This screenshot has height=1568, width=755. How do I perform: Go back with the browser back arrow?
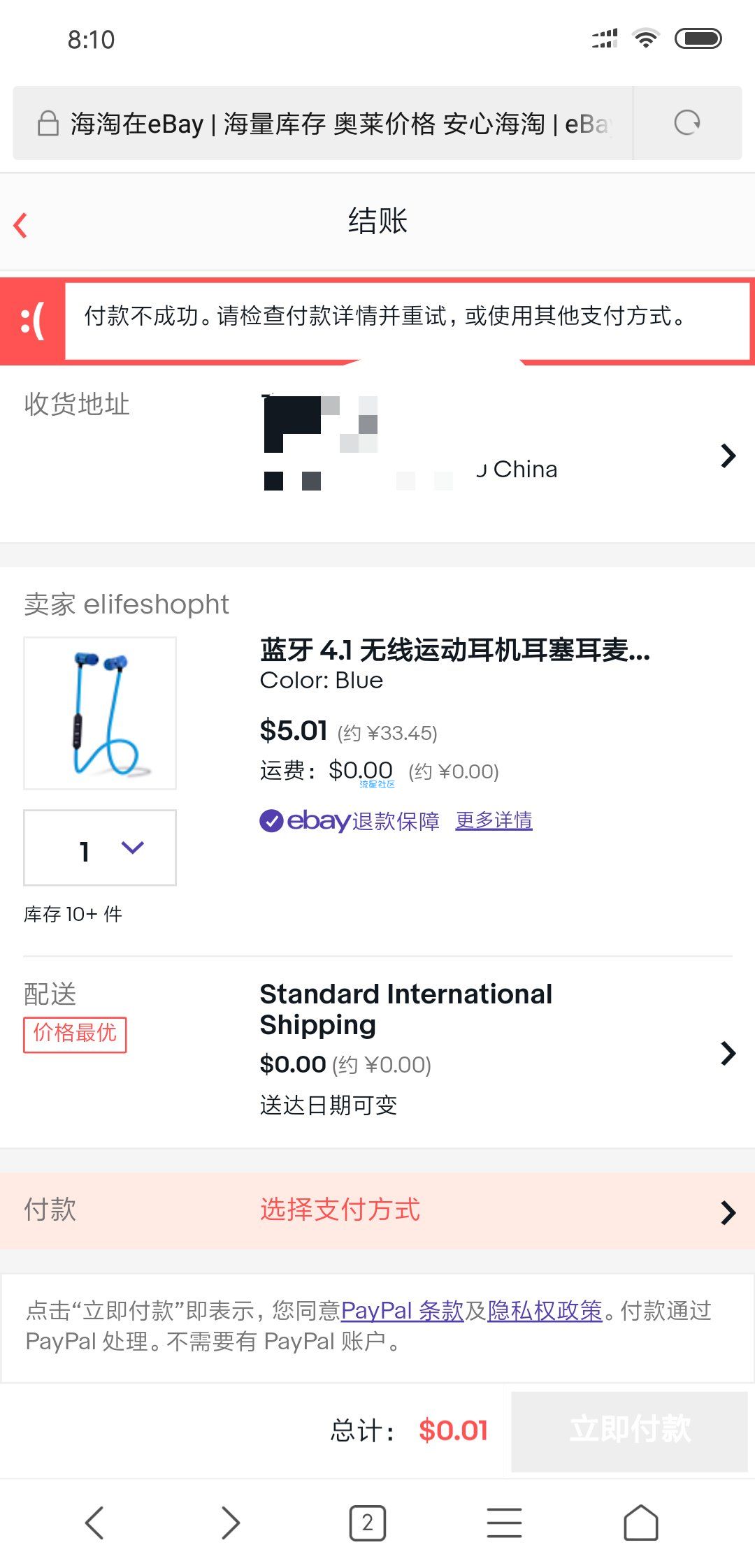click(94, 1522)
